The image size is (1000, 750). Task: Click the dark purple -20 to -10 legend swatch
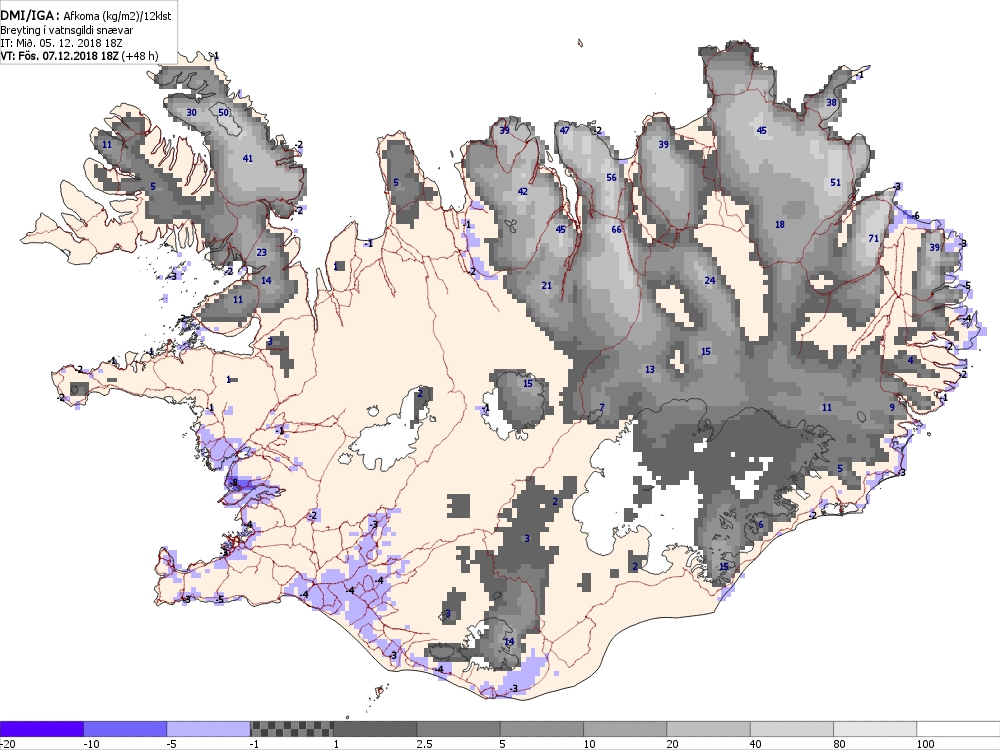(x=41, y=729)
